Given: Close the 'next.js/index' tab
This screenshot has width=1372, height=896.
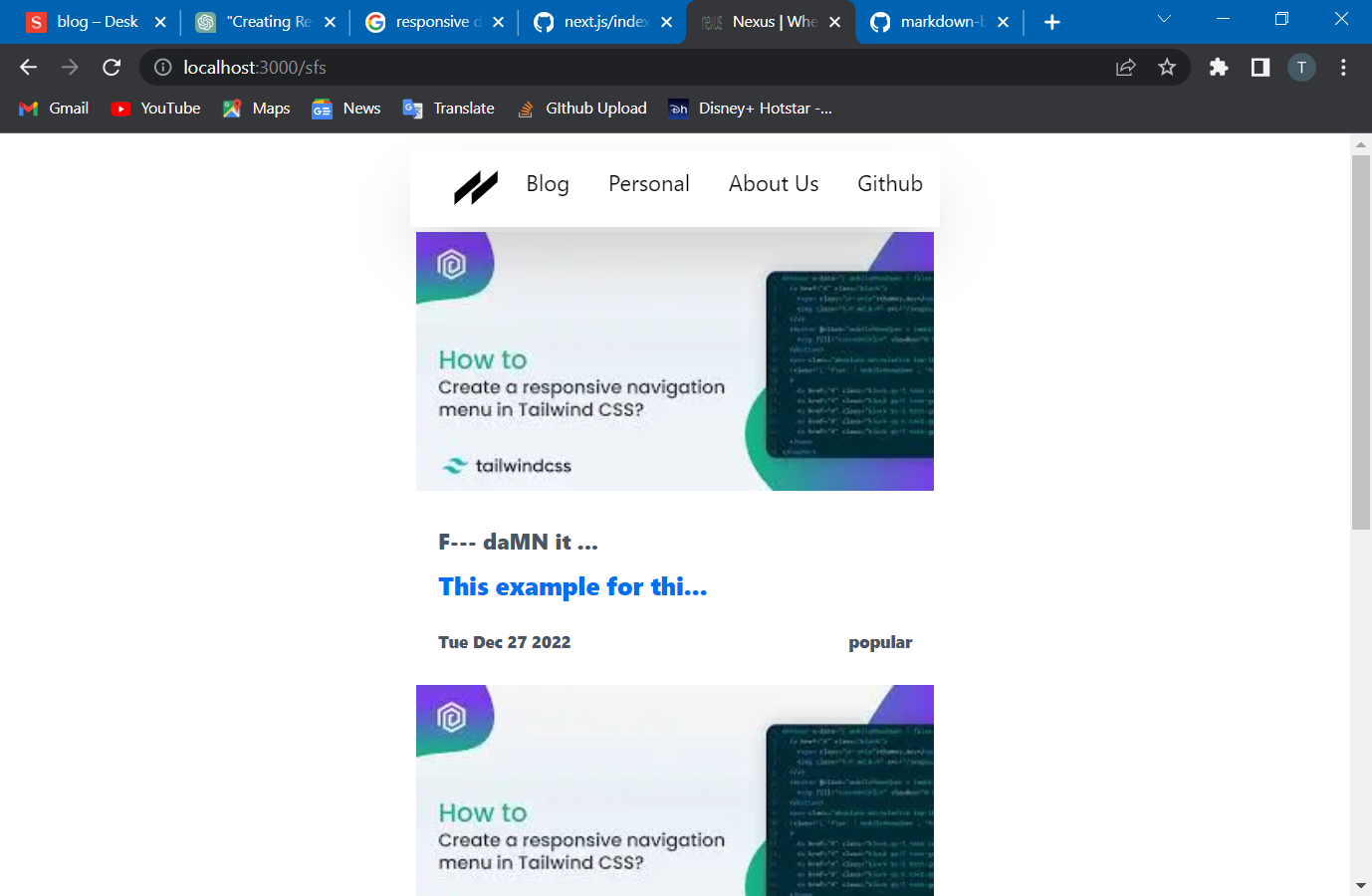Looking at the screenshot, I should click(666, 22).
